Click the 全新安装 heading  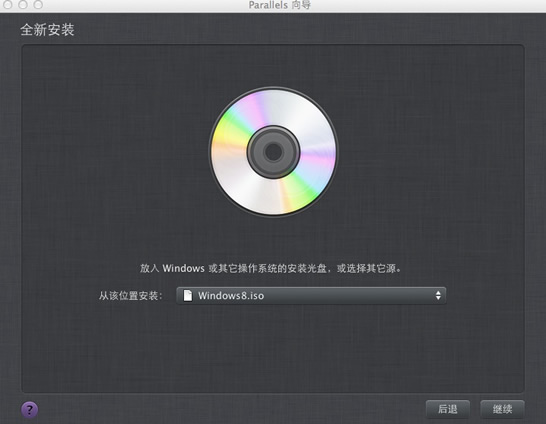(47, 30)
